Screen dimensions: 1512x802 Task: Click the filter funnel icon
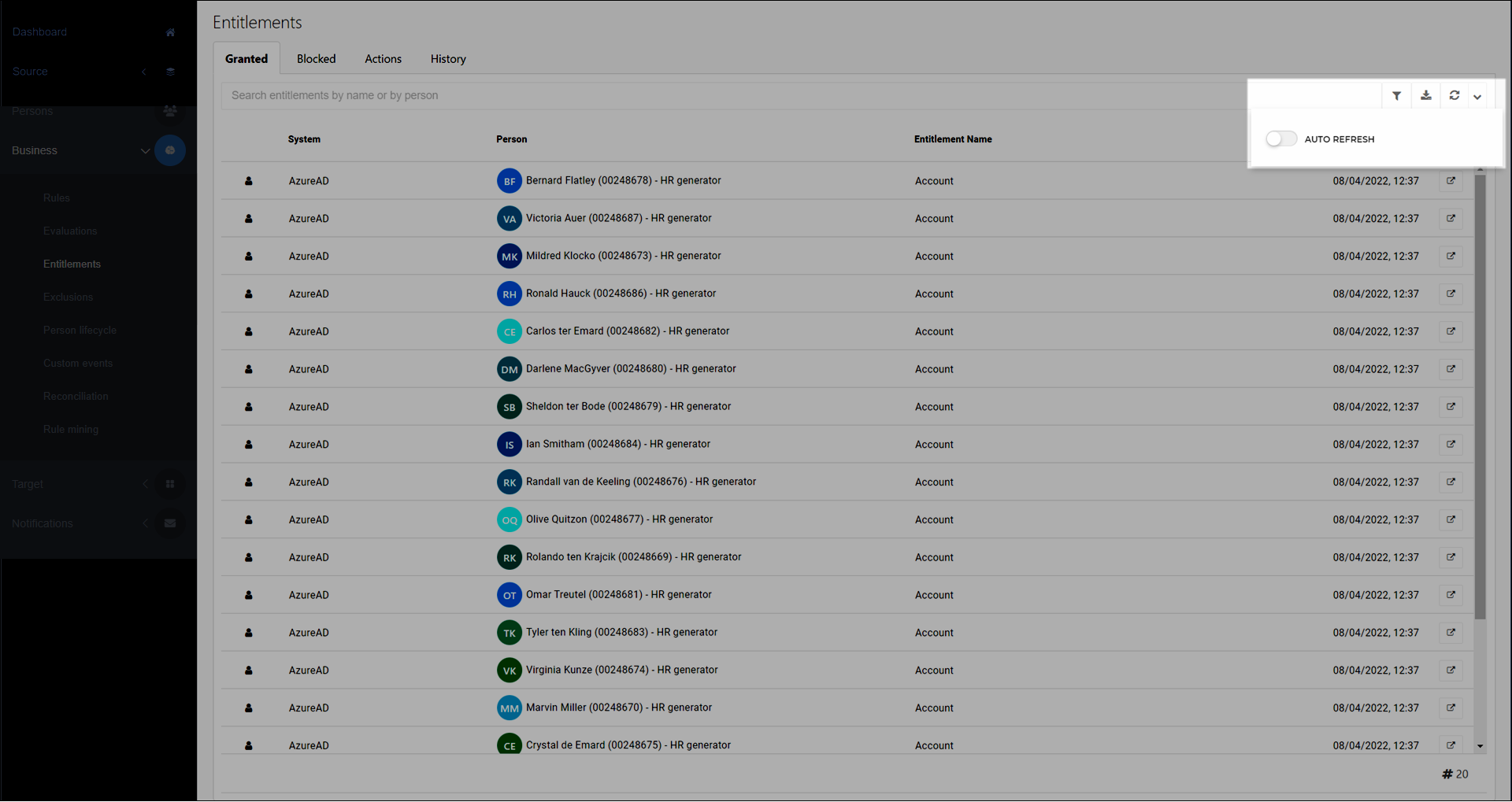point(1396,96)
